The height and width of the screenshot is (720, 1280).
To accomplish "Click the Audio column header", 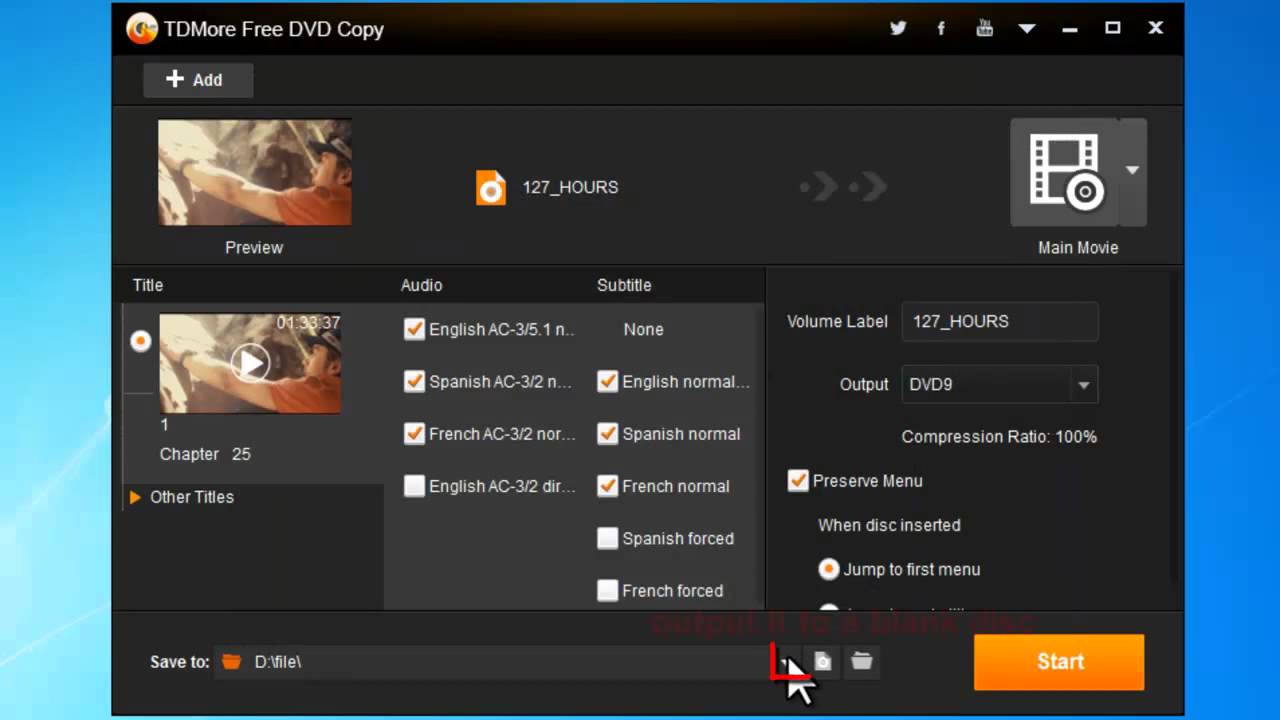I will [x=421, y=285].
